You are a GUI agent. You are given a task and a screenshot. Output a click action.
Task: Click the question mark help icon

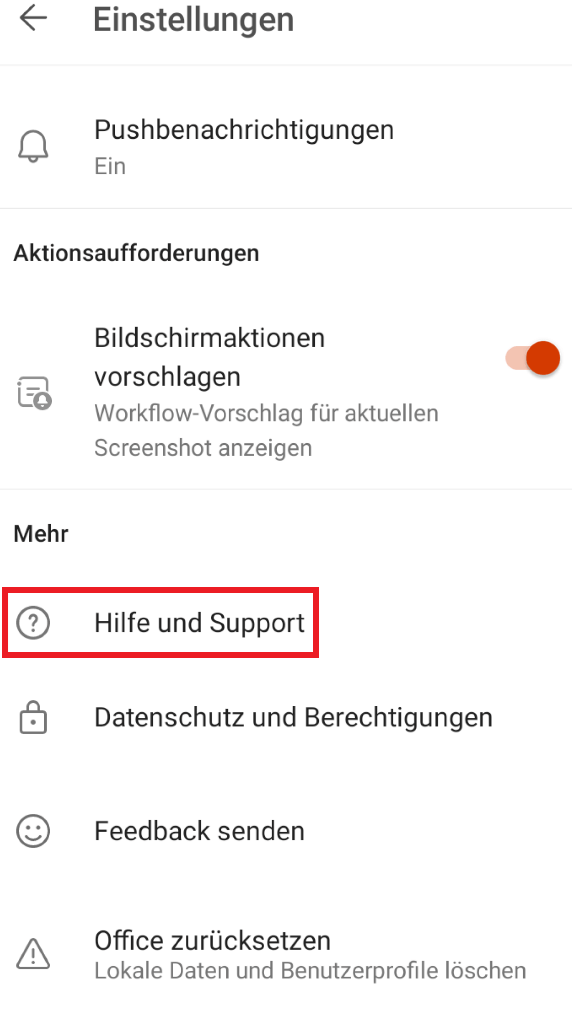click(33, 623)
